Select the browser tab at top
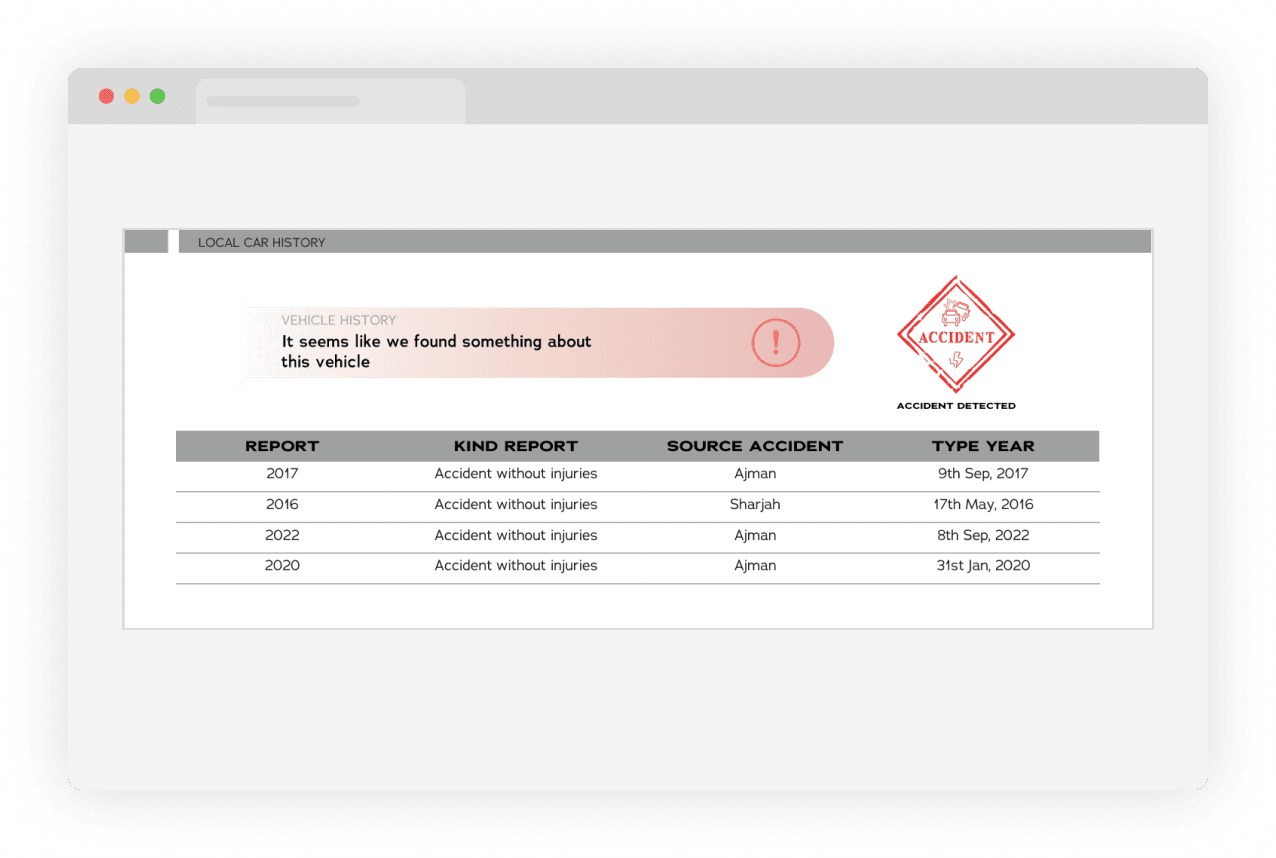 coord(330,101)
